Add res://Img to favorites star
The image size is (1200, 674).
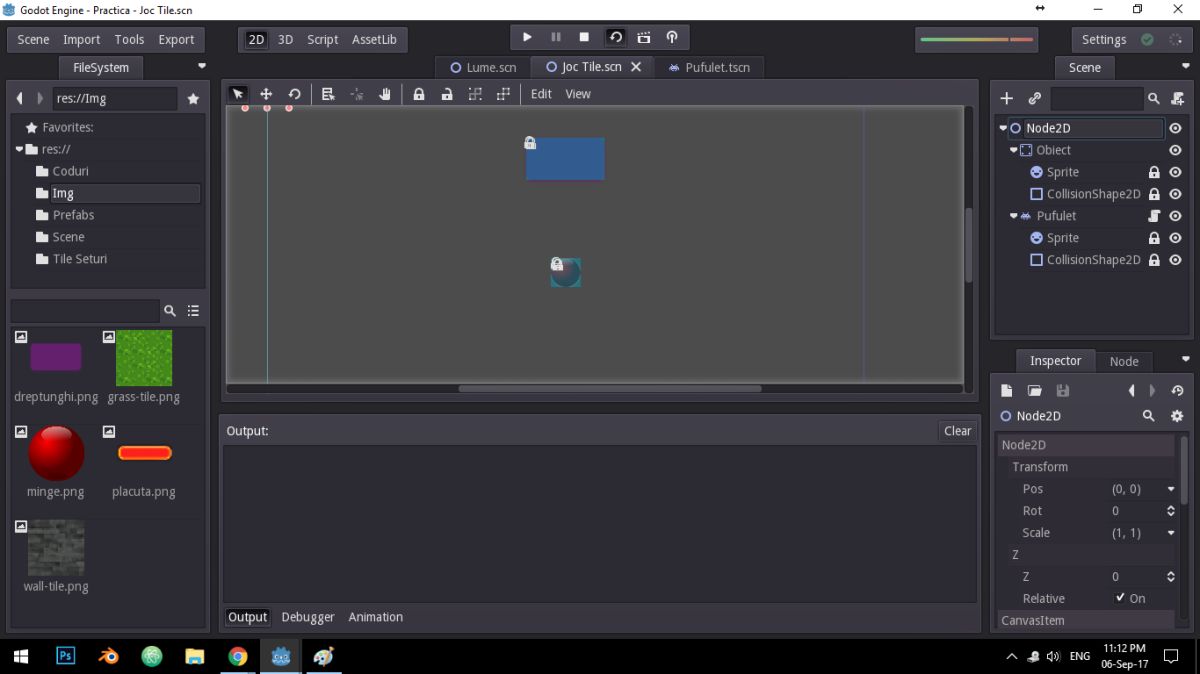point(193,99)
